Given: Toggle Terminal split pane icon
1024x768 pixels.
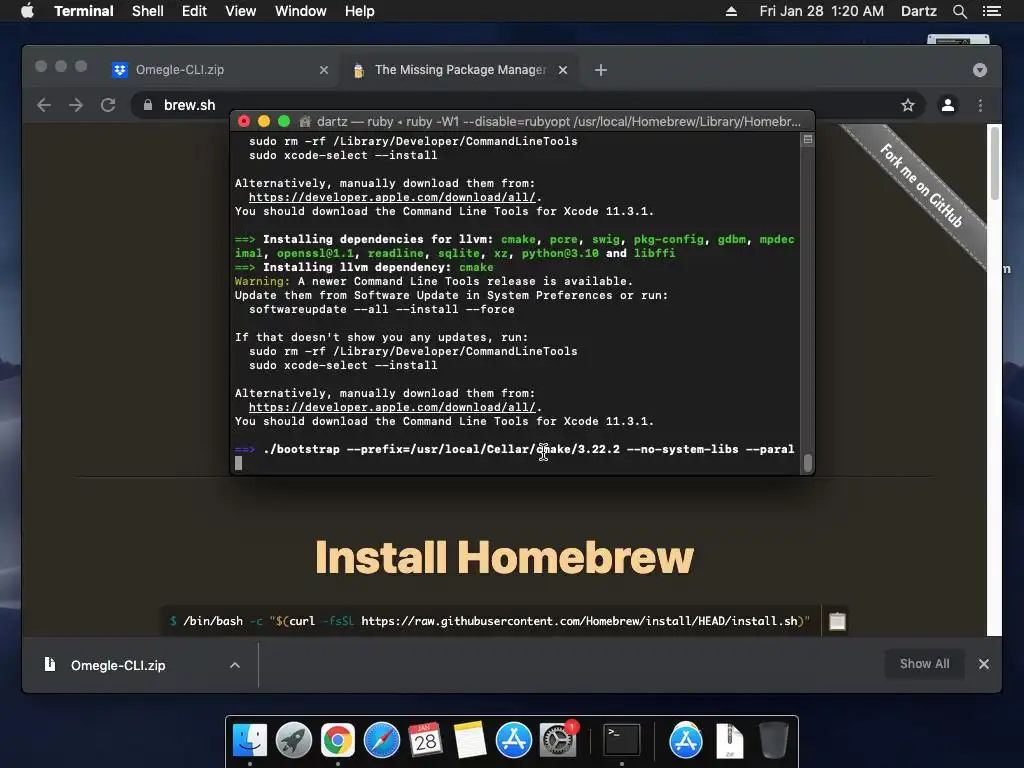Looking at the screenshot, I should point(808,139).
